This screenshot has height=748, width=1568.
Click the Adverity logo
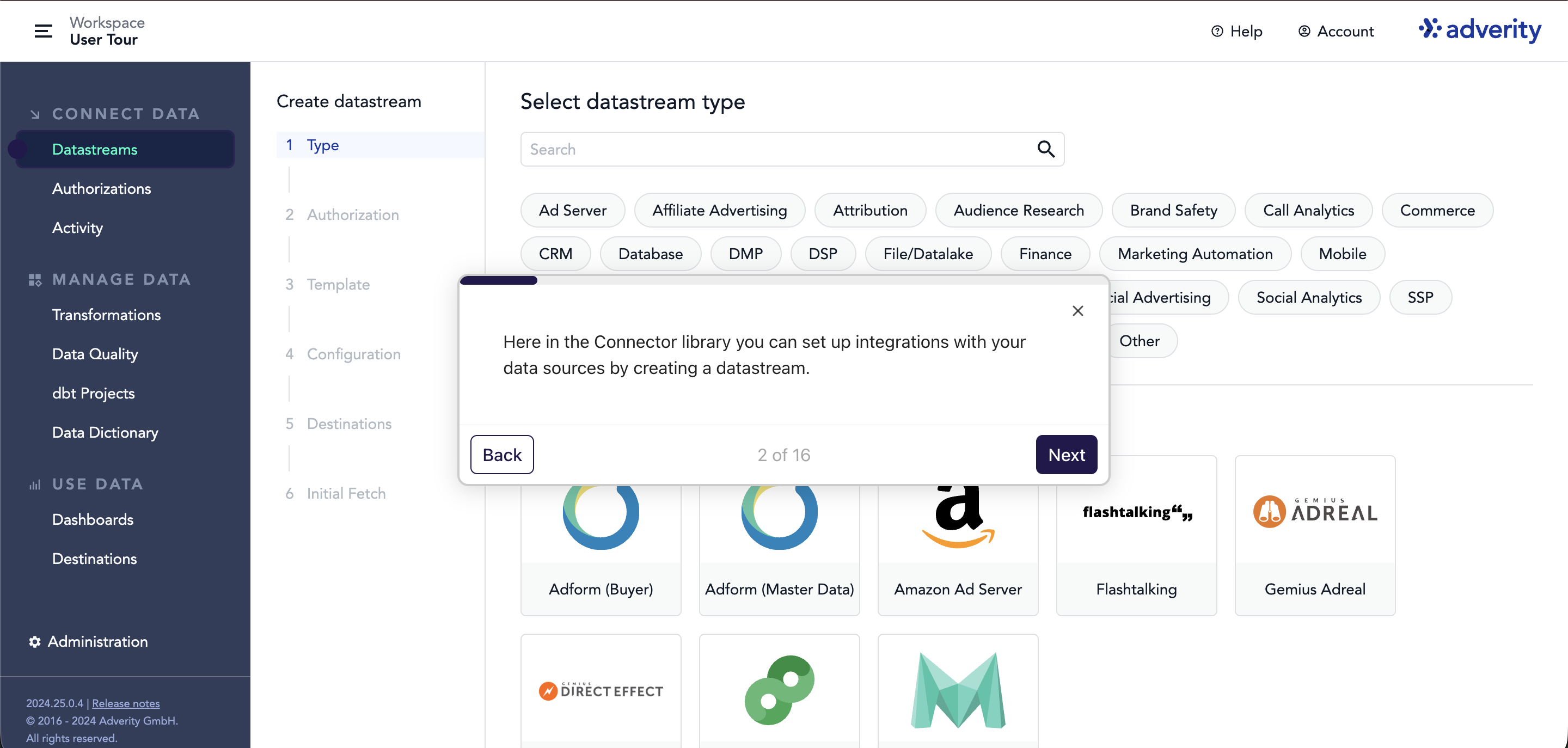tap(1480, 30)
